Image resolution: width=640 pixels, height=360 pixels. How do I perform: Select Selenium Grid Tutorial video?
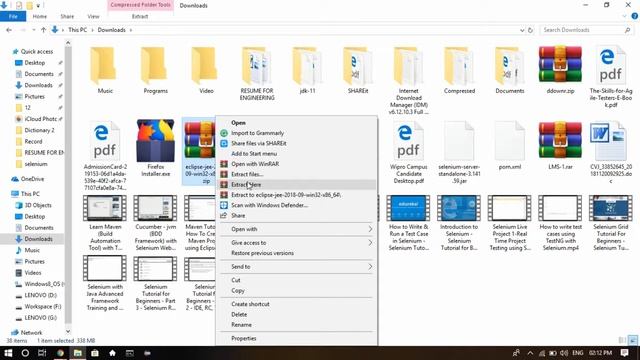[x=611, y=208]
